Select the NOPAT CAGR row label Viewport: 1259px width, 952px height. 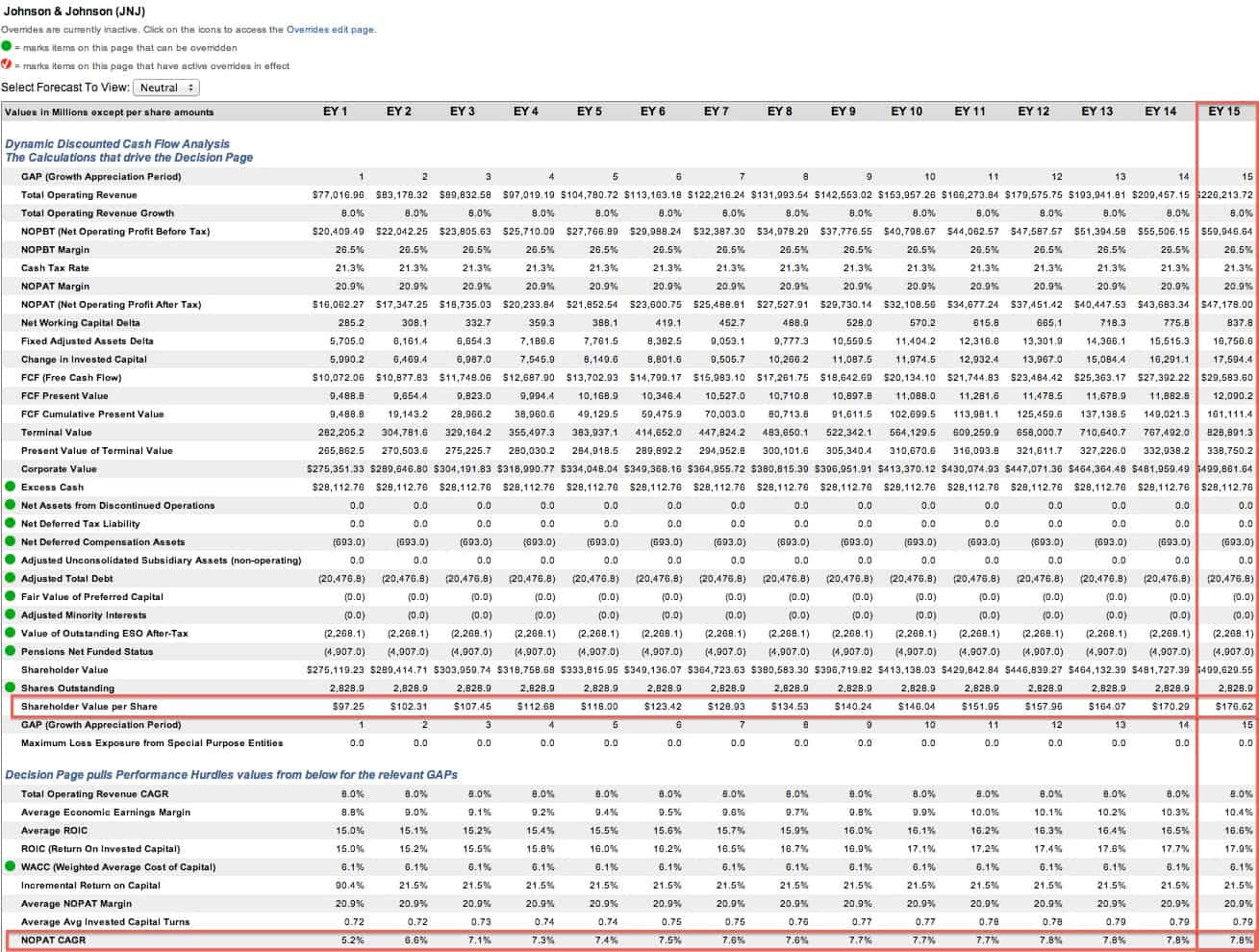click(x=54, y=940)
